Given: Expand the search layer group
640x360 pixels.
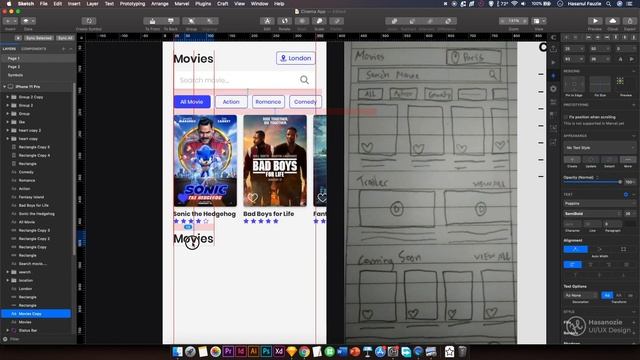Looking at the screenshot, I should pyautogui.click(x=7, y=272).
